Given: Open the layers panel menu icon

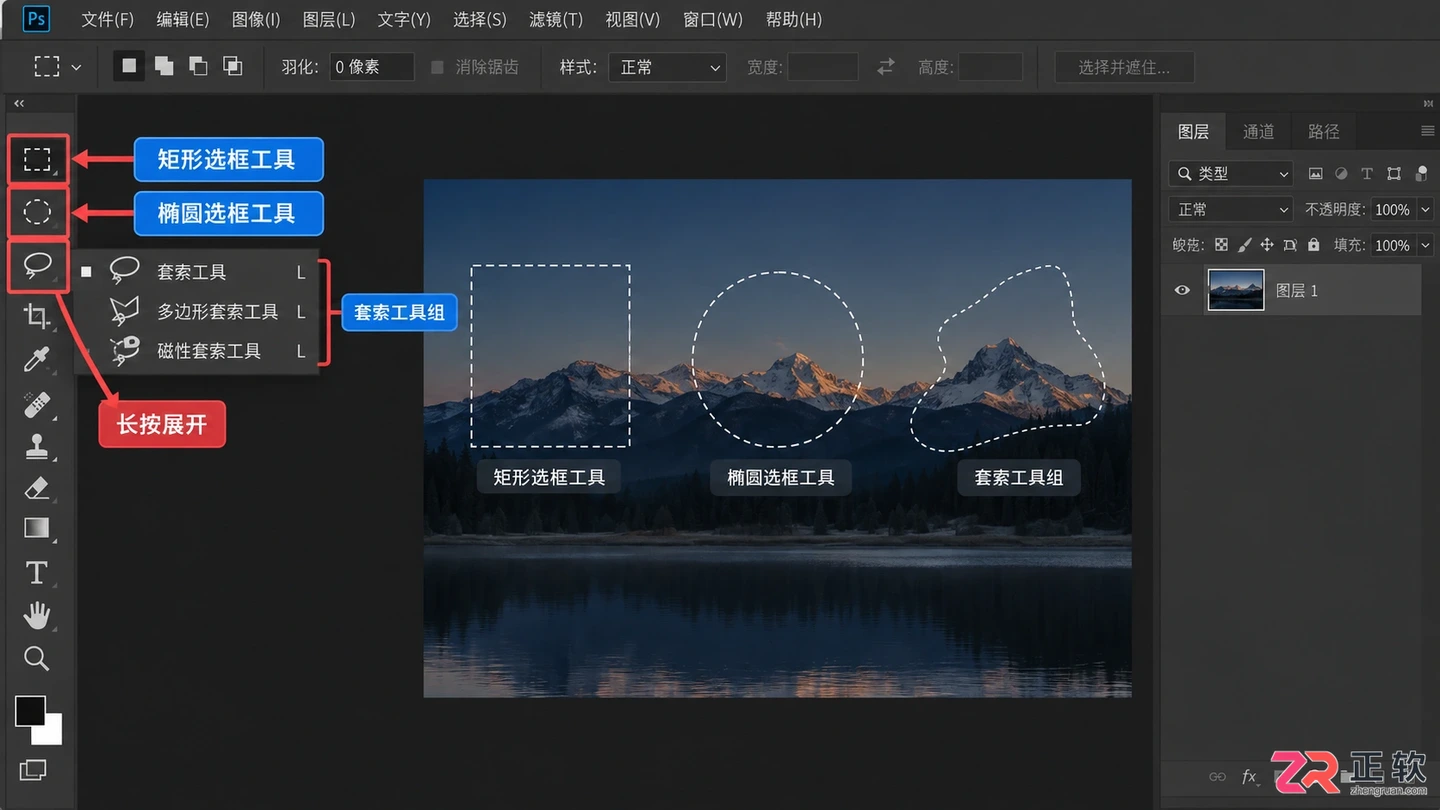Looking at the screenshot, I should click(x=1427, y=131).
